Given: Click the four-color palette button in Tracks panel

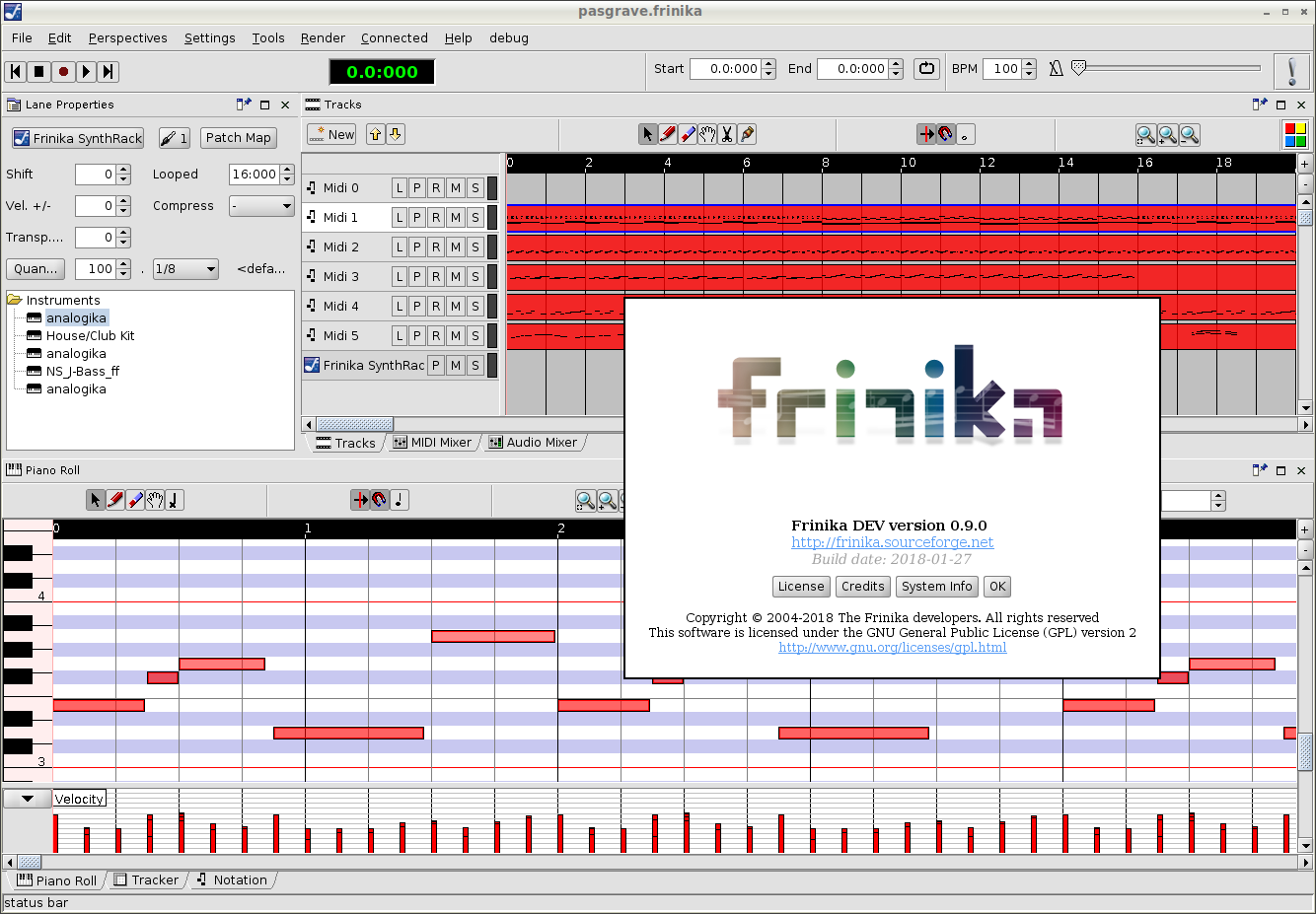Looking at the screenshot, I should pos(1295,135).
